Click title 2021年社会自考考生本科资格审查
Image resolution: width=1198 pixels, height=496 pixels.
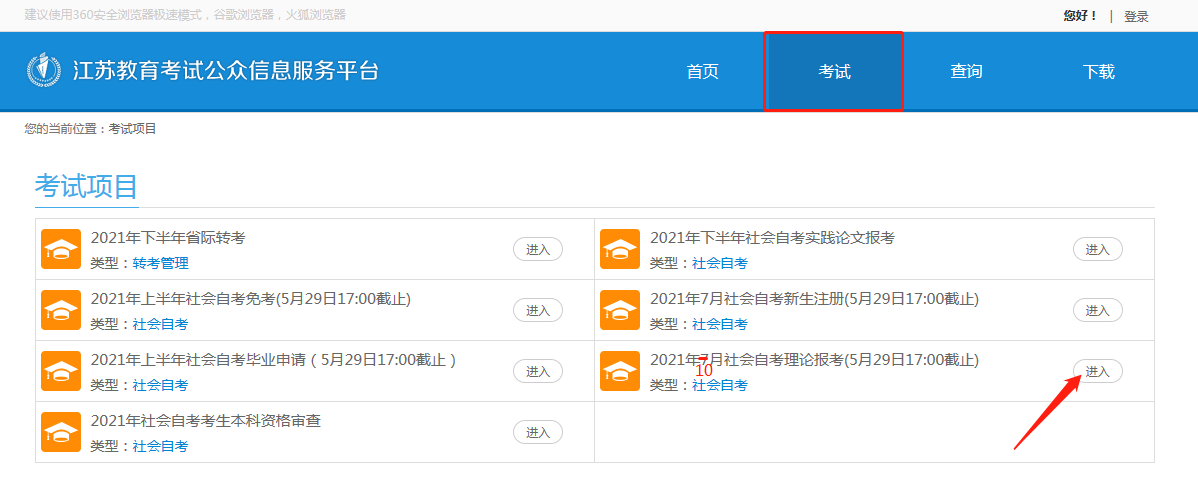click(206, 422)
